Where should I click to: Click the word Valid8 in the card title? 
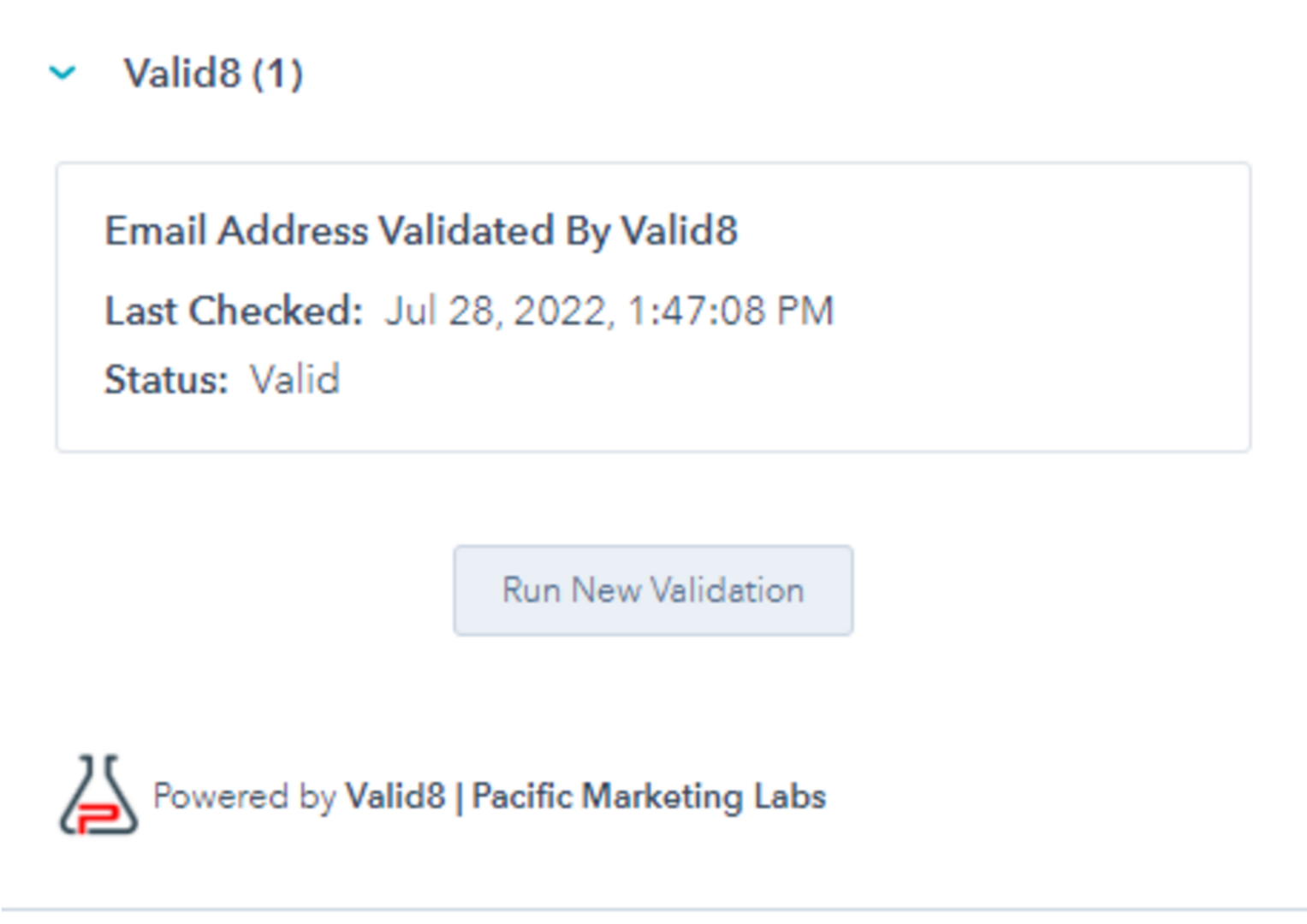point(679,231)
